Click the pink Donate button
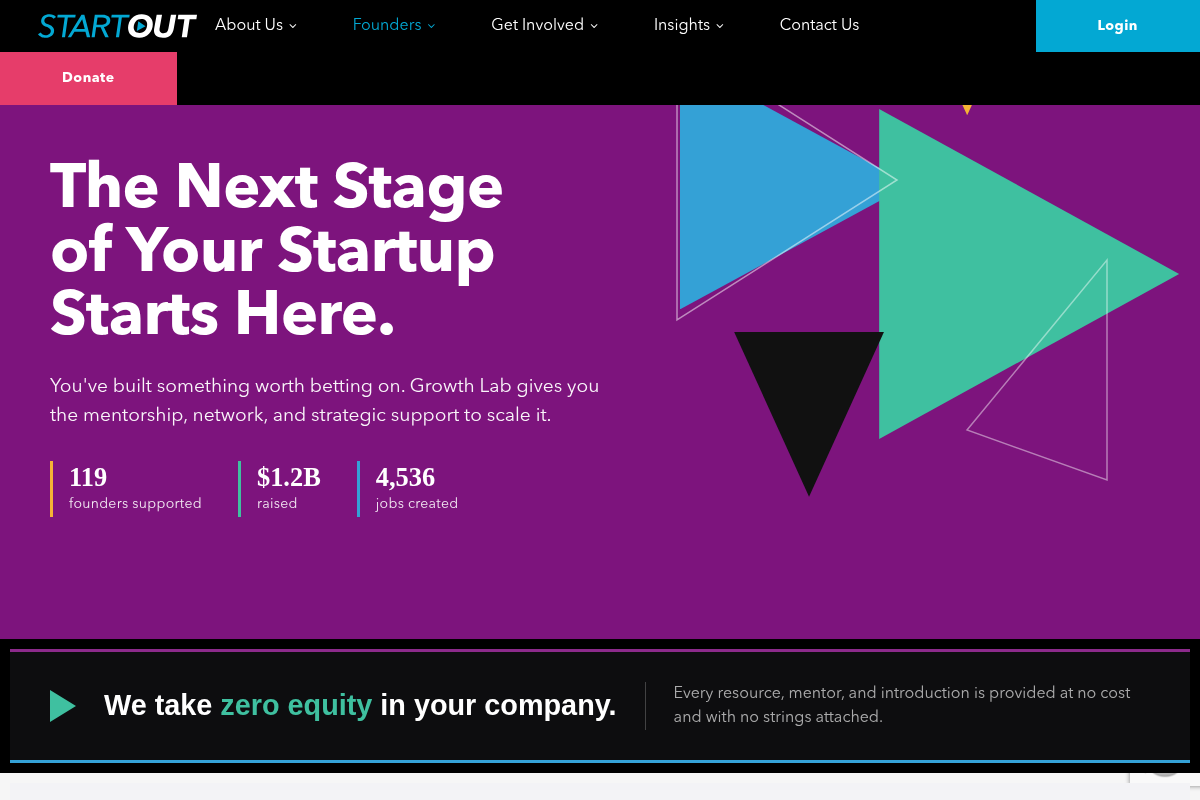This screenshot has width=1200, height=800. pos(88,78)
